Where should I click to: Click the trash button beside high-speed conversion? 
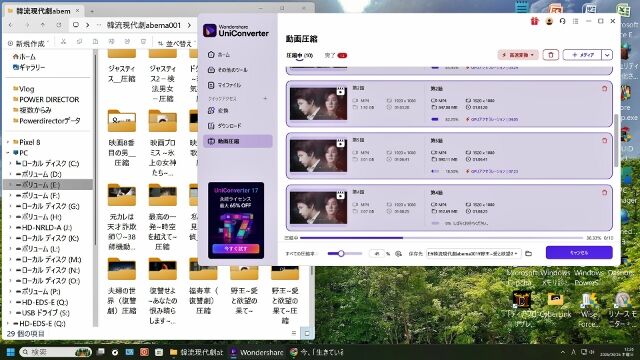point(551,55)
